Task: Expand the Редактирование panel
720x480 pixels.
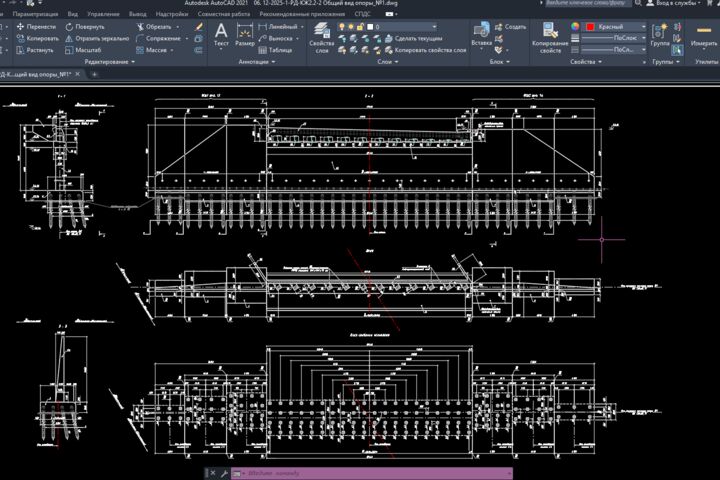Action: tap(110, 62)
